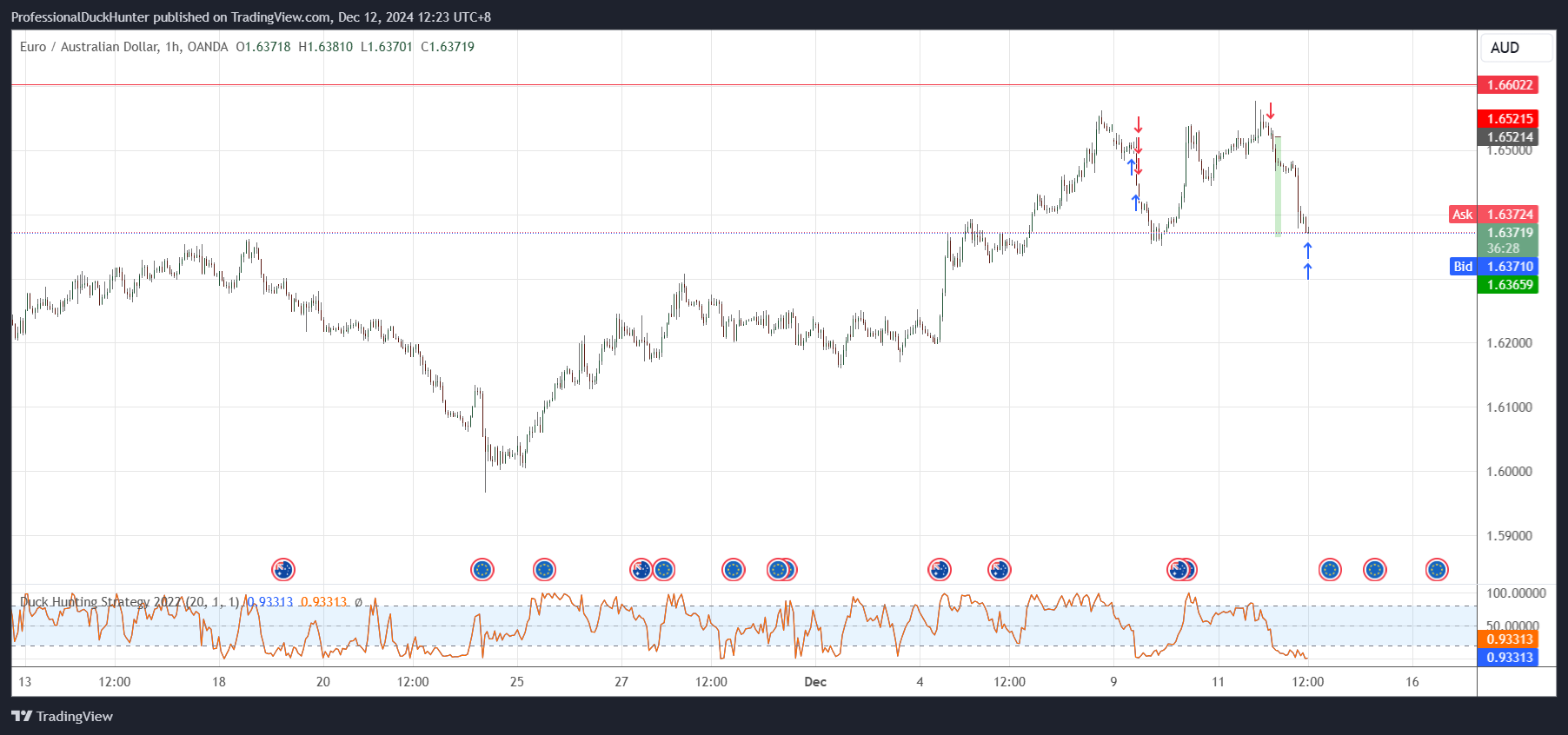Open the Australian flag event icon just after date 4
1568x735 pixels.
(940, 570)
